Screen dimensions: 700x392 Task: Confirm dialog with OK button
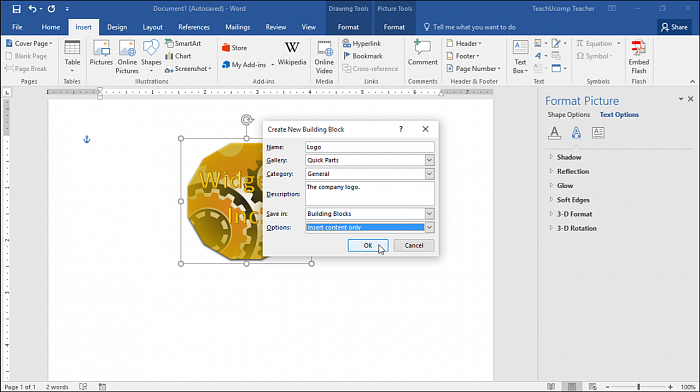coord(368,246)
